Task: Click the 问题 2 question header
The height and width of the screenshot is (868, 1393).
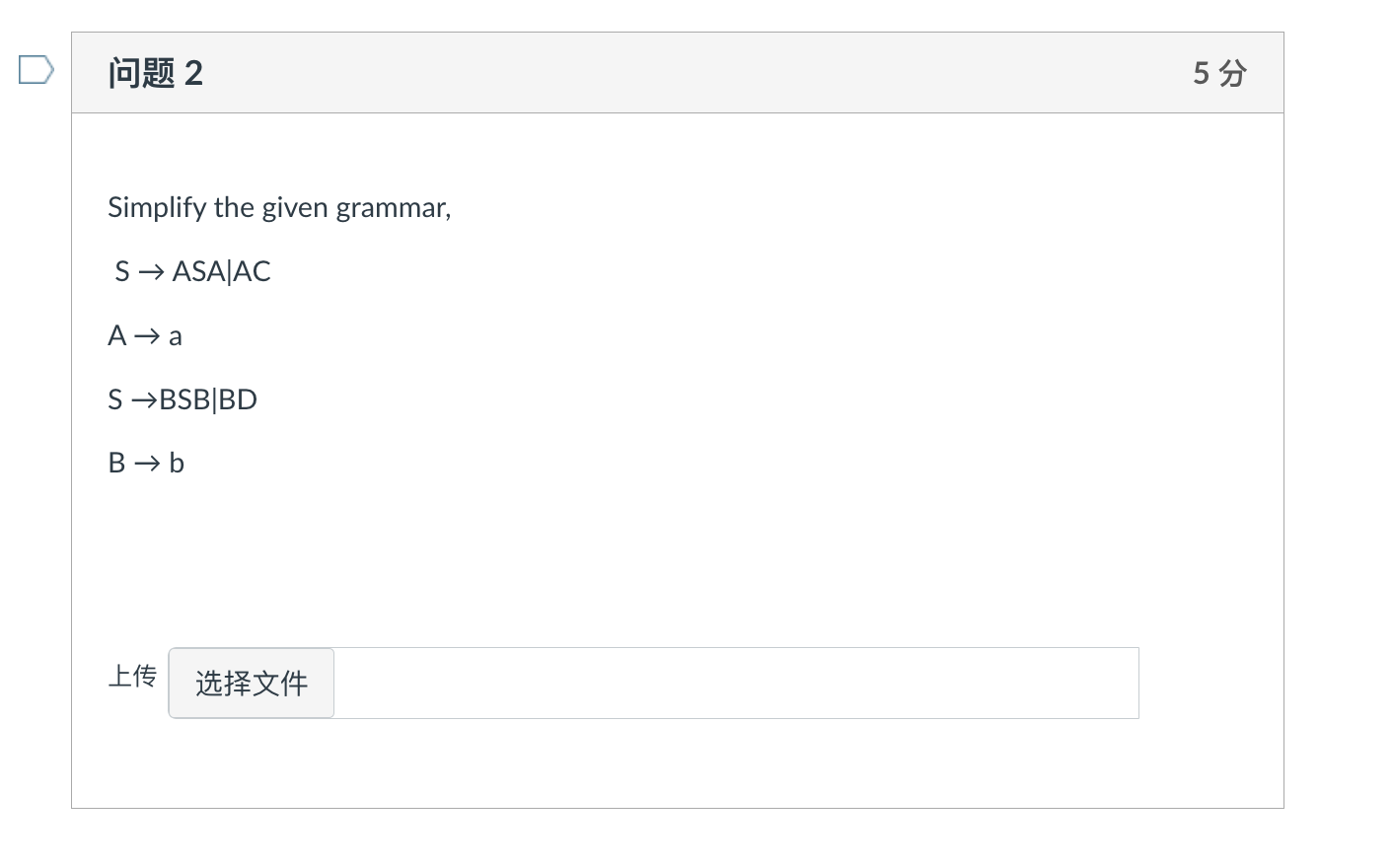Action: click(155, 72)
